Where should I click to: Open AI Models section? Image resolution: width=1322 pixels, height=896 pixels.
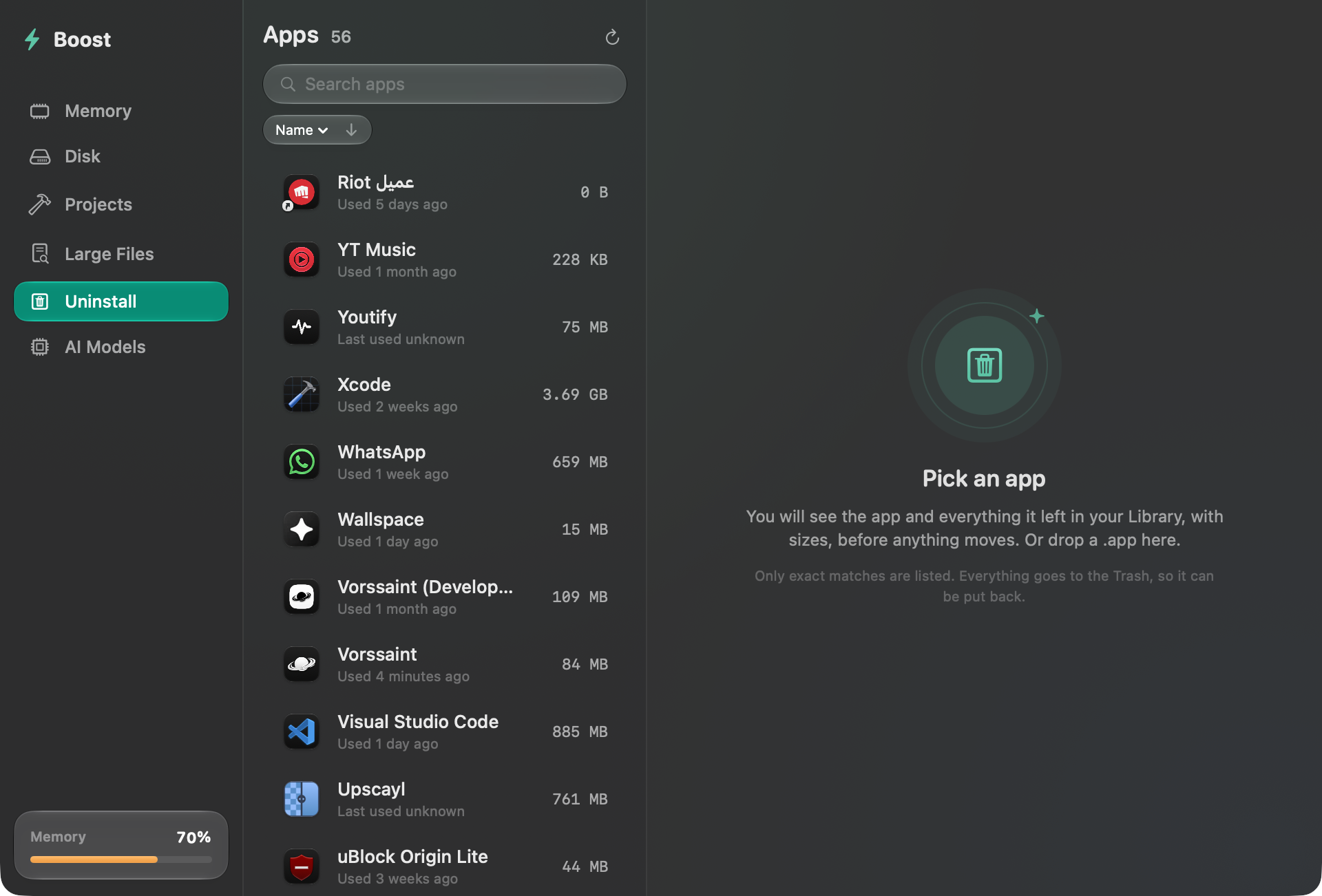[x=121, y=347]
